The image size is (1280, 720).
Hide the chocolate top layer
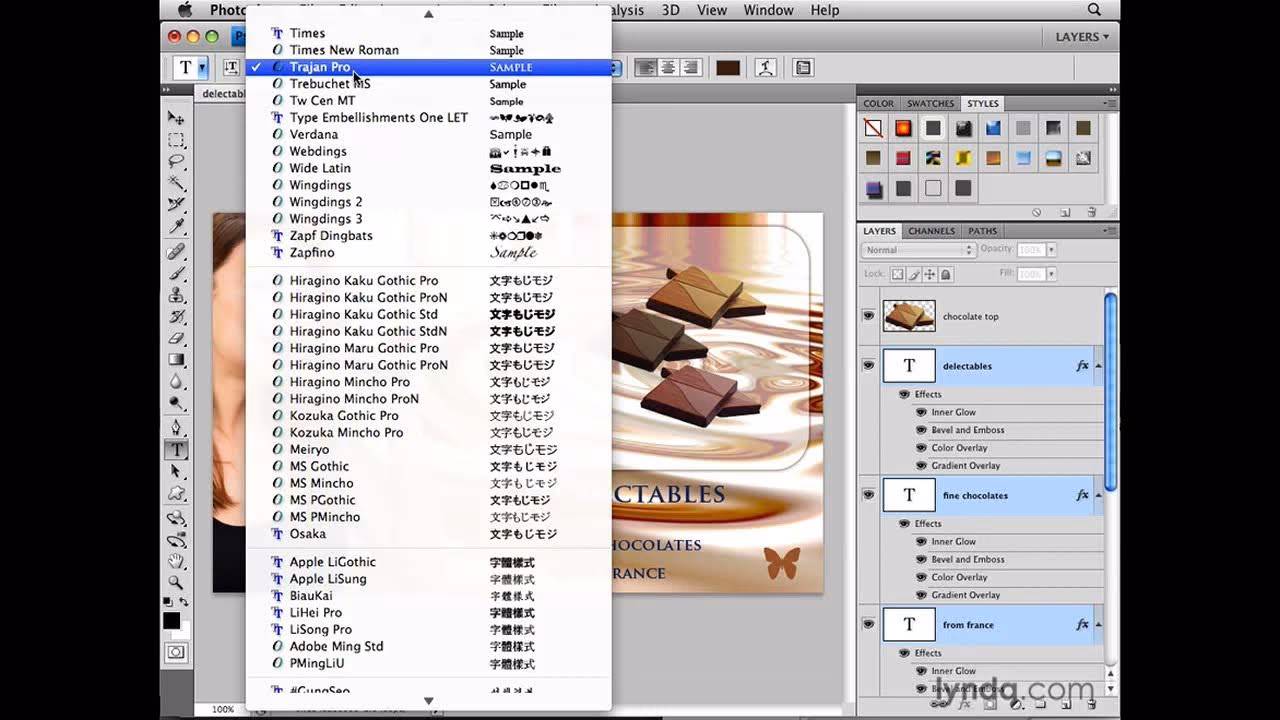[x=869, y=316]
